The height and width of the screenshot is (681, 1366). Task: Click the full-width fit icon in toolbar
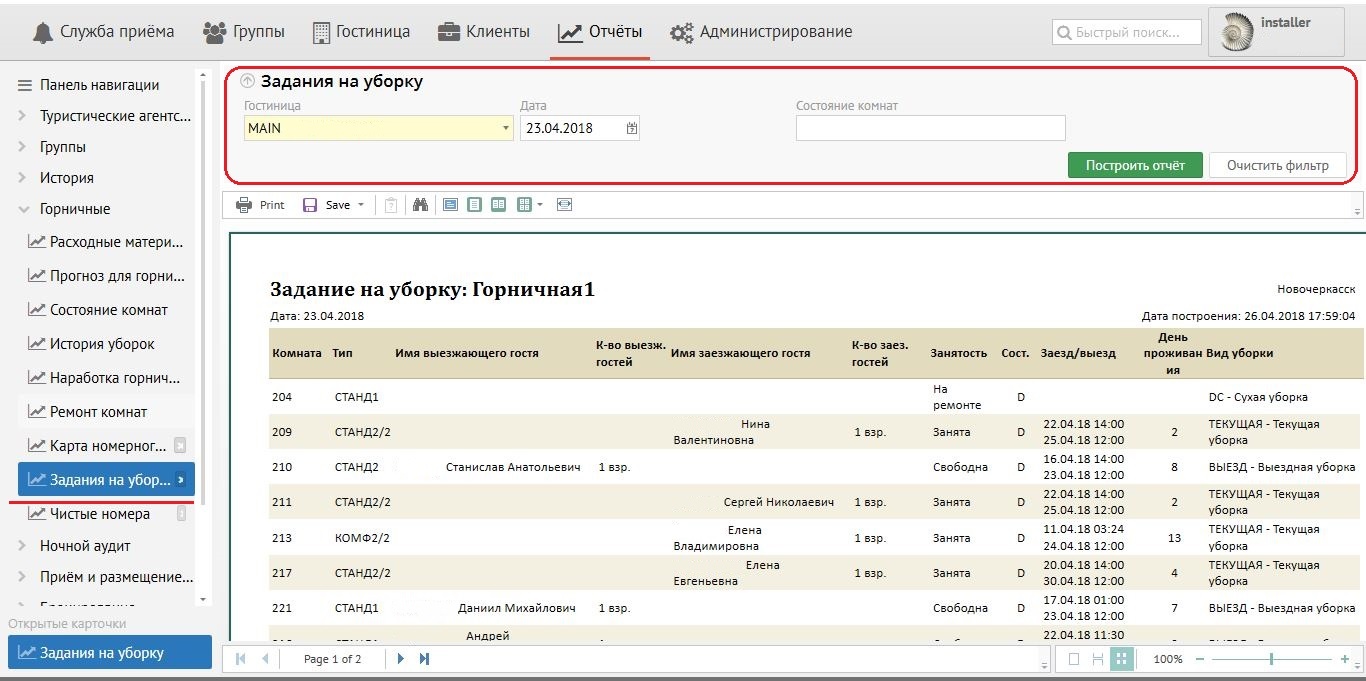[565, 205]
